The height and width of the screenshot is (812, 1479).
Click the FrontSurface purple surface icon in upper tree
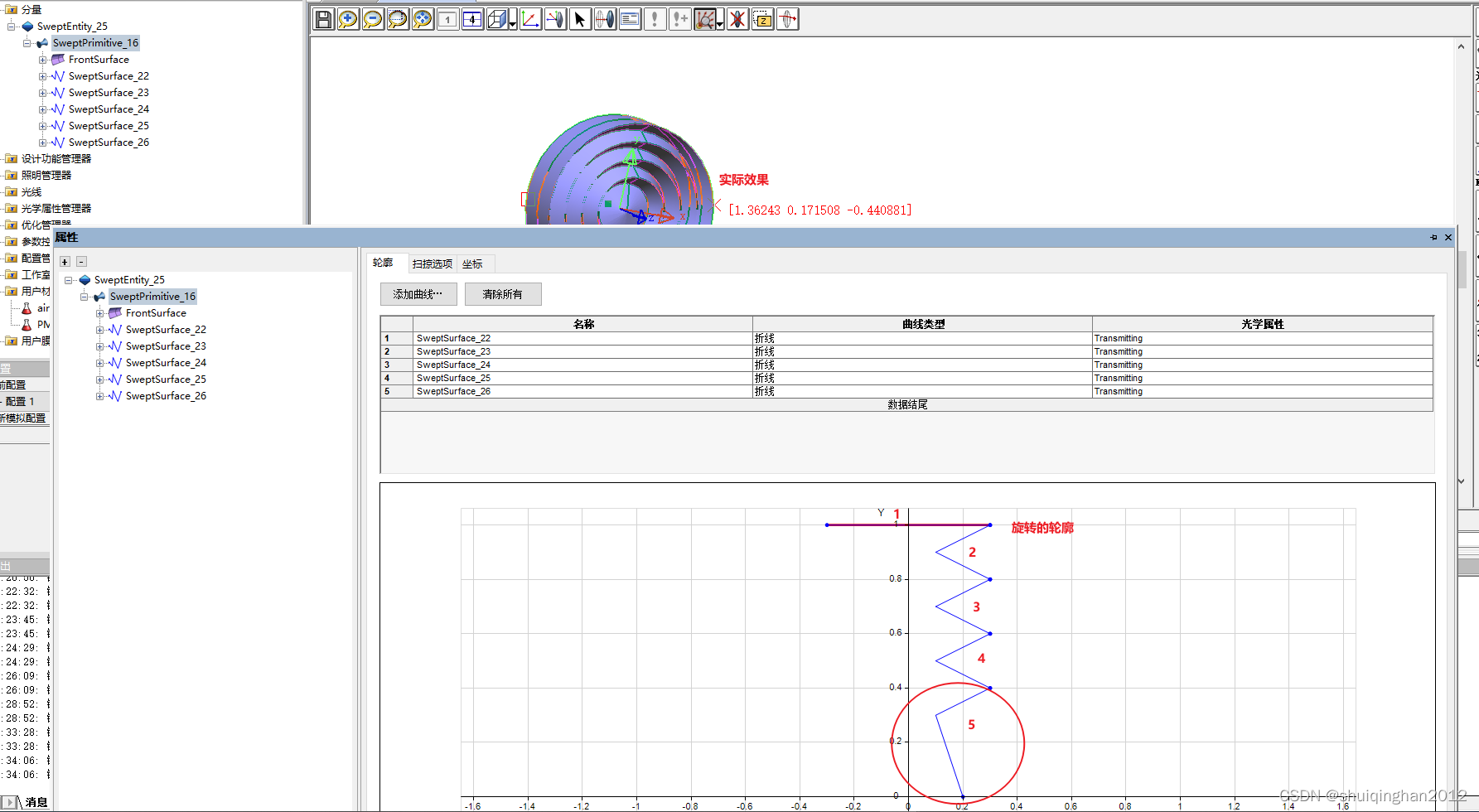coord(58,60)
